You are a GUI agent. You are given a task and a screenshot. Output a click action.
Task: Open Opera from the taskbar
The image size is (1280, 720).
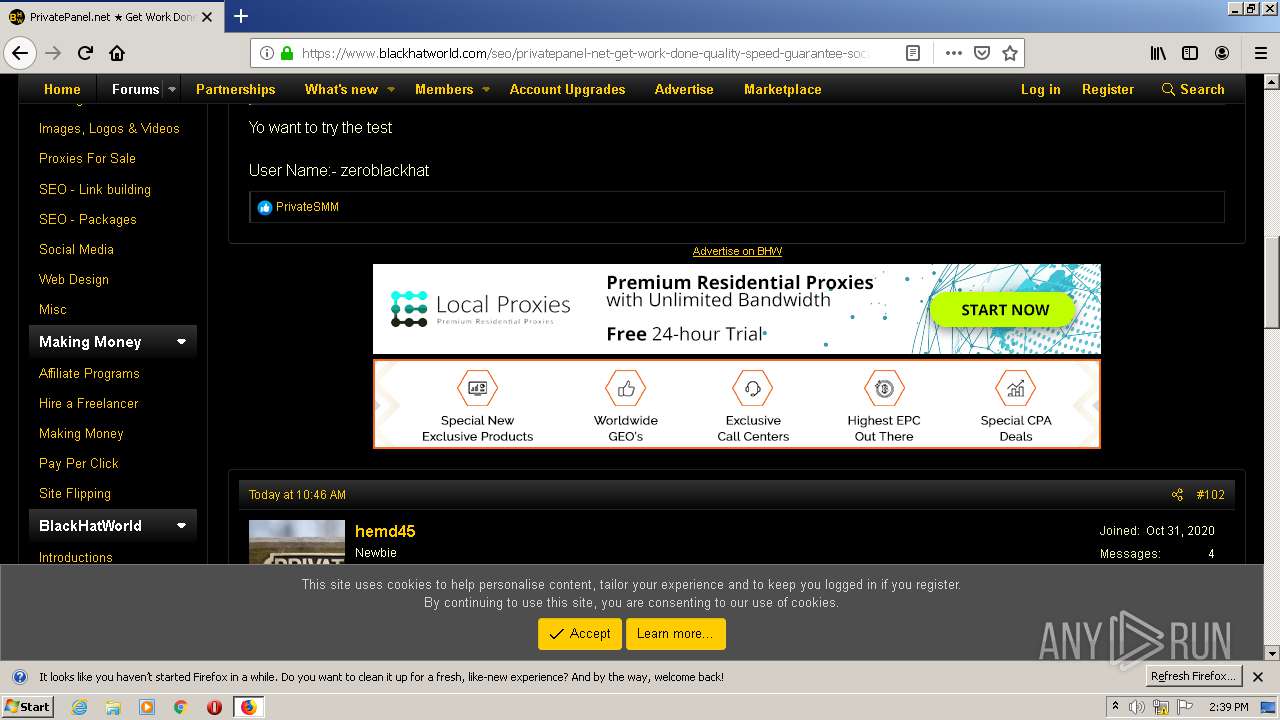(214, 707)
